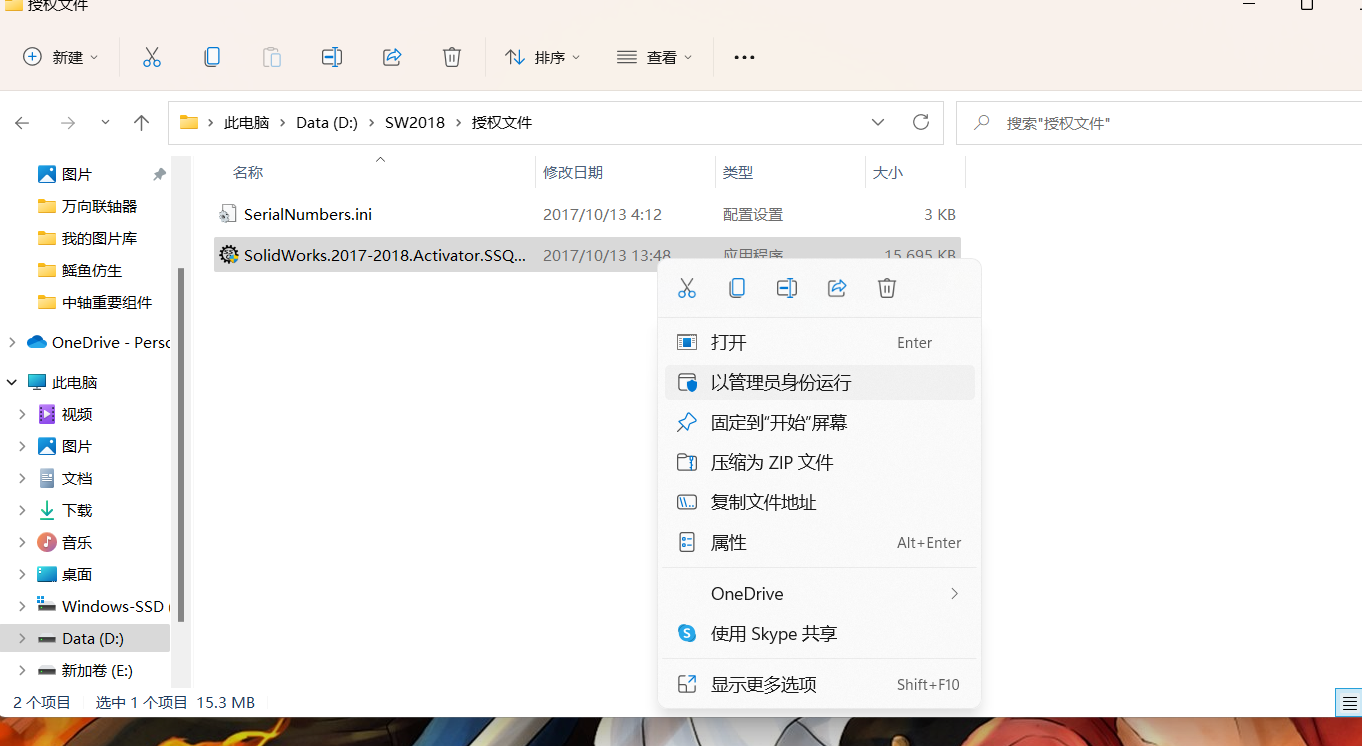
Task: Click Data (D:) in the address breadcrumb
Action: (327, 123)
